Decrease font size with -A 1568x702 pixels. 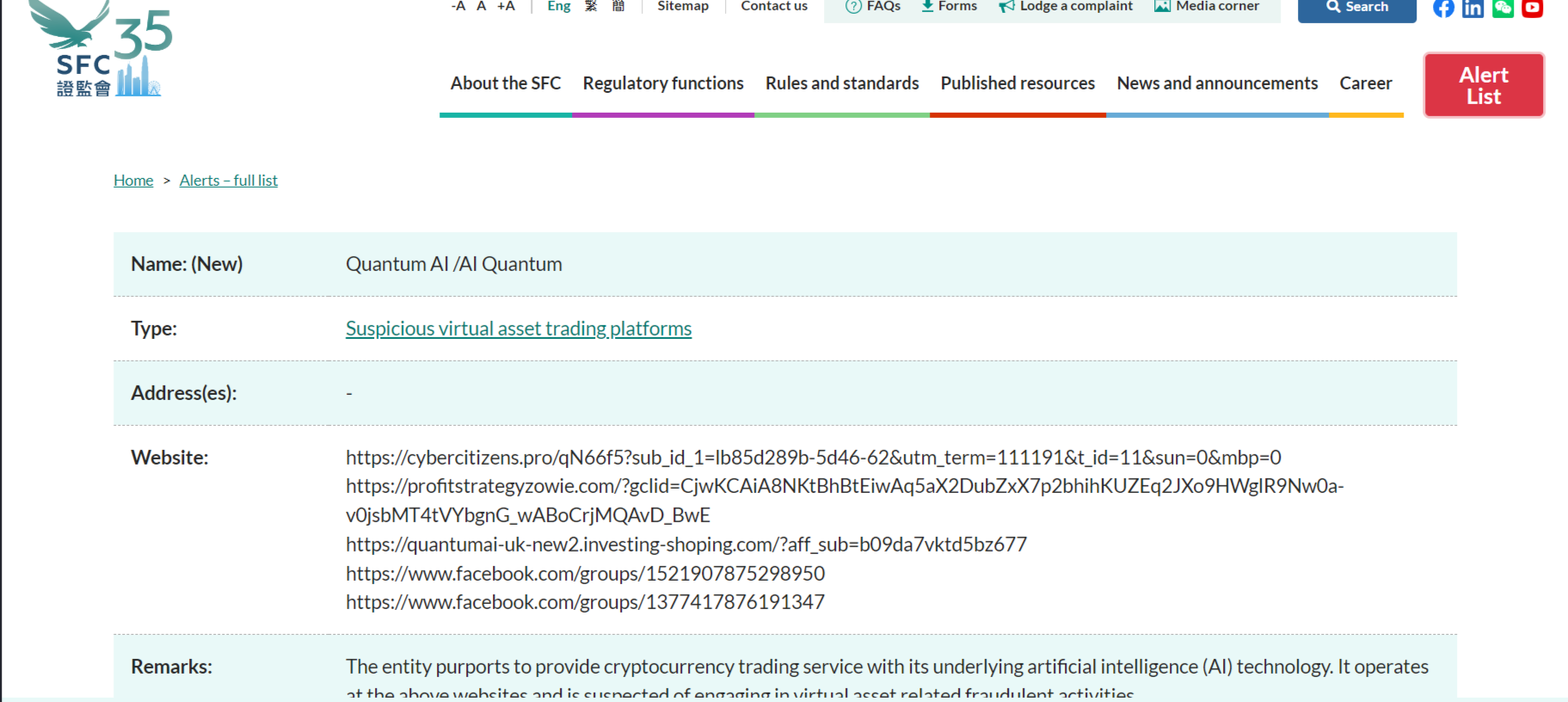[458, 6]
